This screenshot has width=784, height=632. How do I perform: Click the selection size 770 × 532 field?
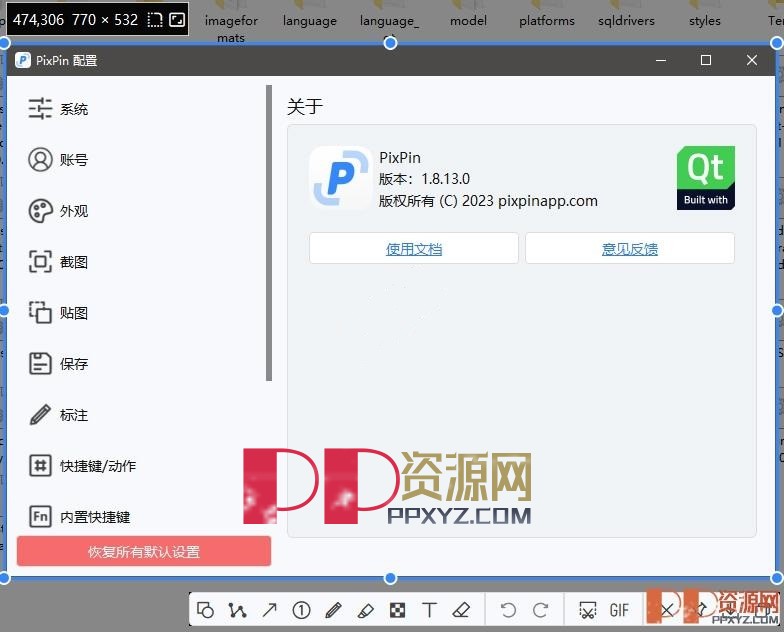point(105,20)
